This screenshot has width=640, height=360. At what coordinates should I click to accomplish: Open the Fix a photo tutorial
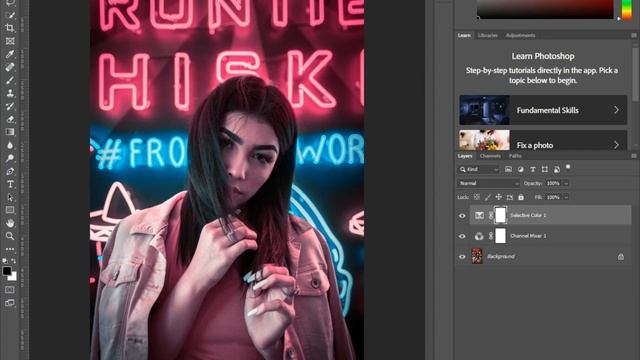click(543, 140)
